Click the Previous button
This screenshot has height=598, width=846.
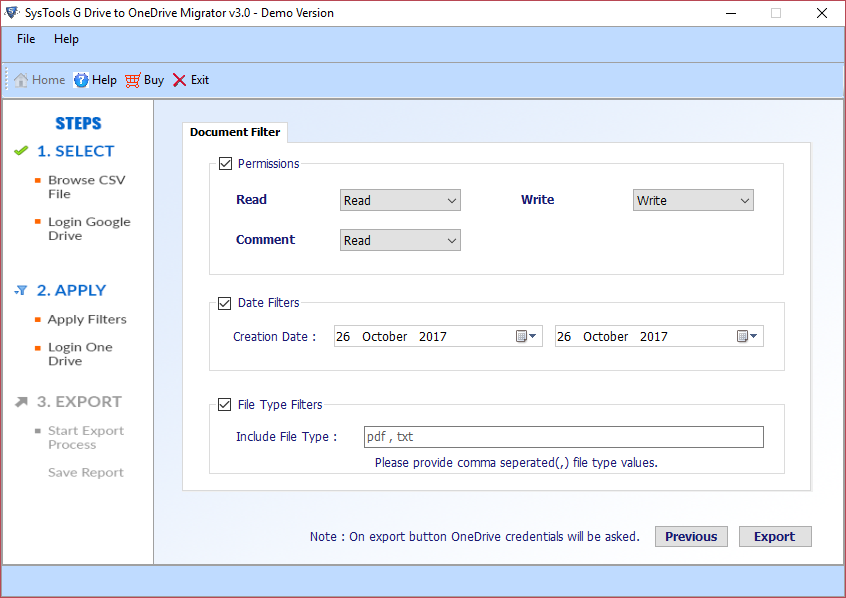691,536
